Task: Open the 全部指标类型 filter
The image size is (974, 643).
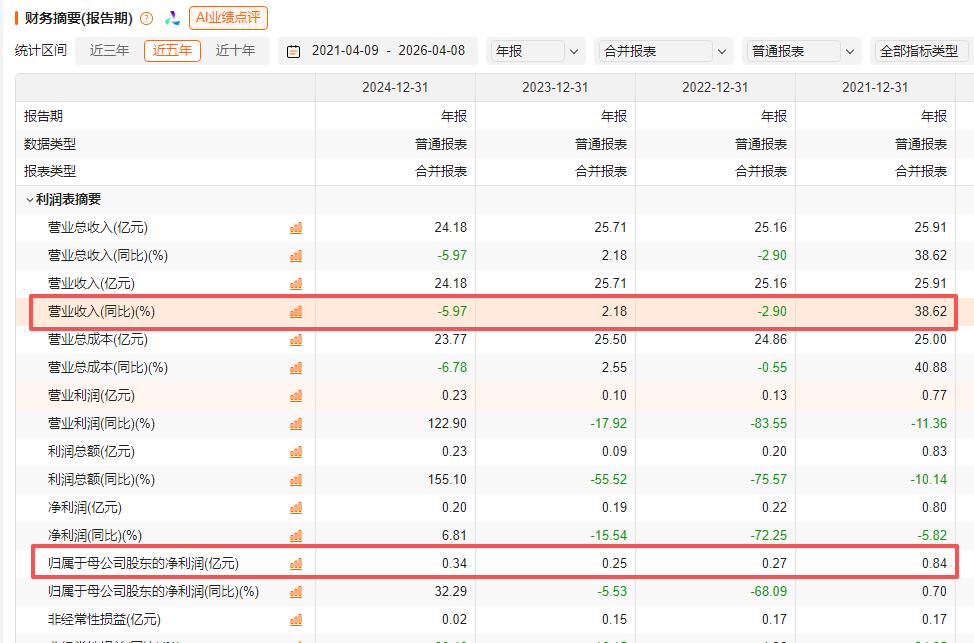Action: [919, 51]
